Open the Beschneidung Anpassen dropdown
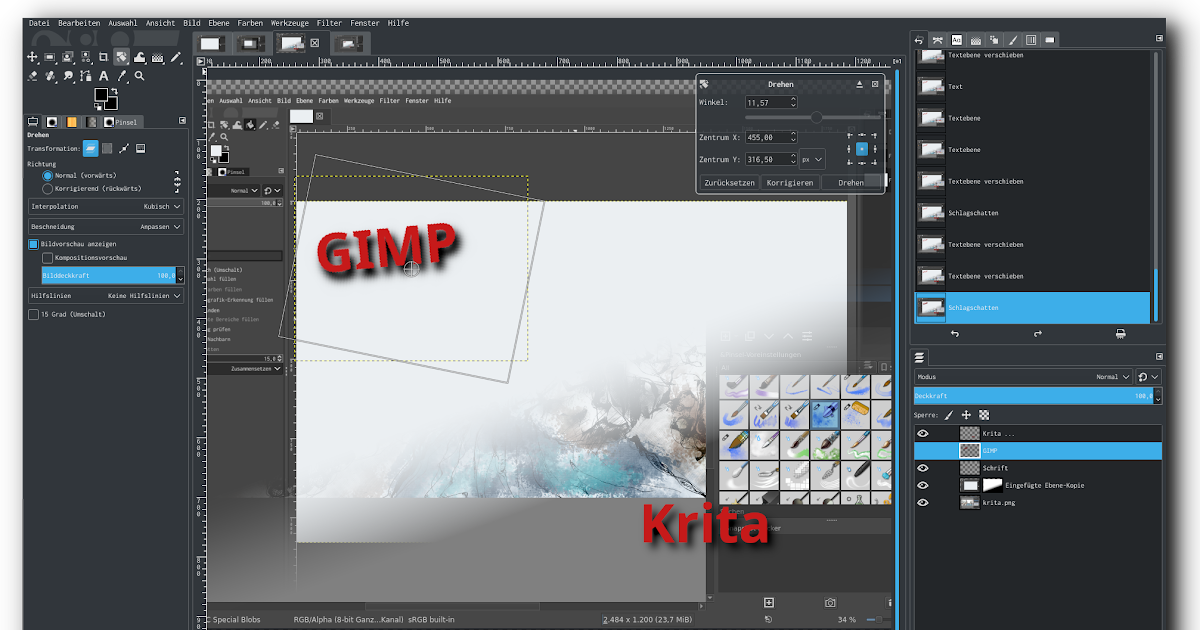 [x=106, y=227]
